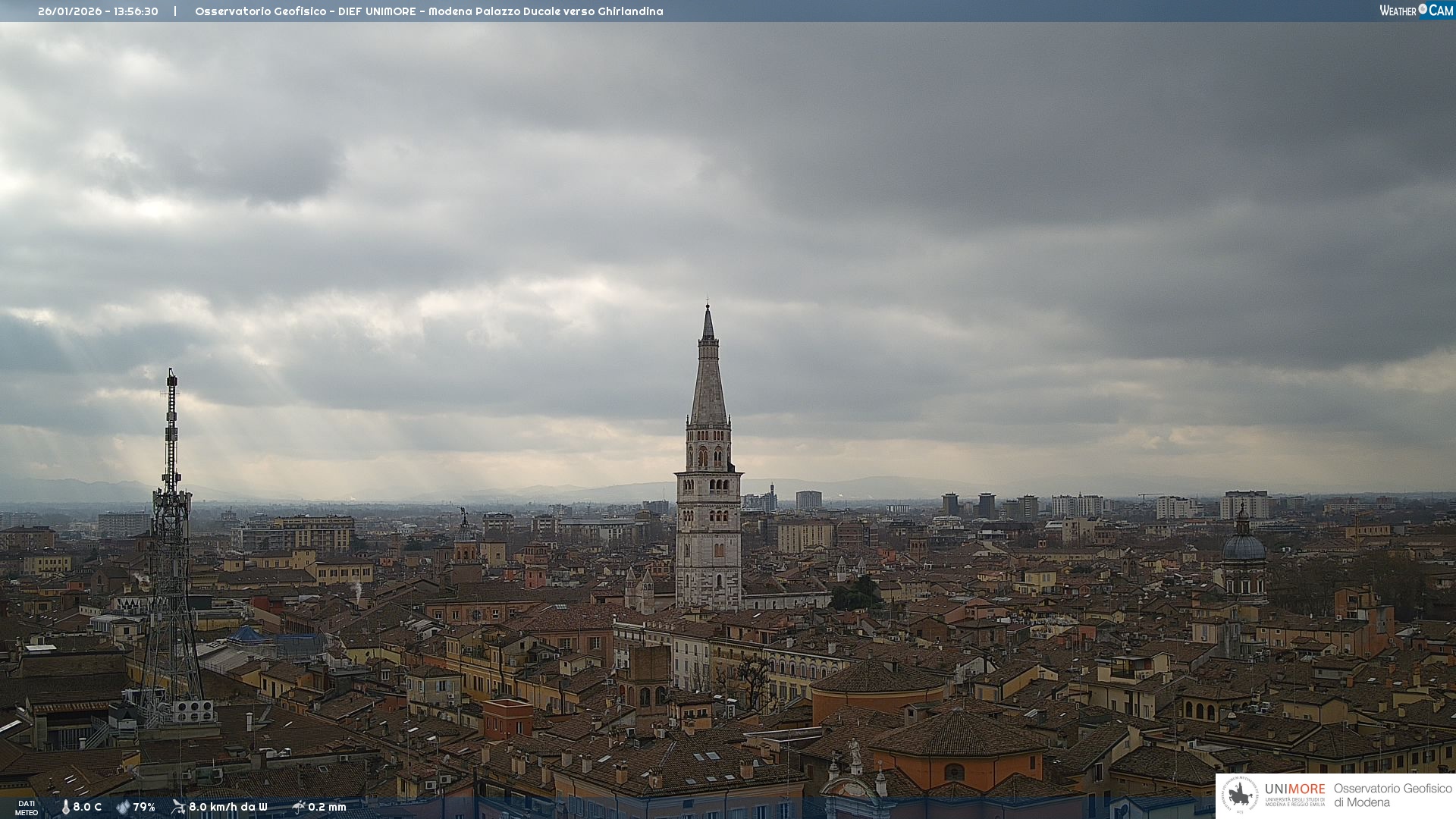Click the 8.0 C temperature reading
This screenshot has height=819, width=1456.
point(87,807)
